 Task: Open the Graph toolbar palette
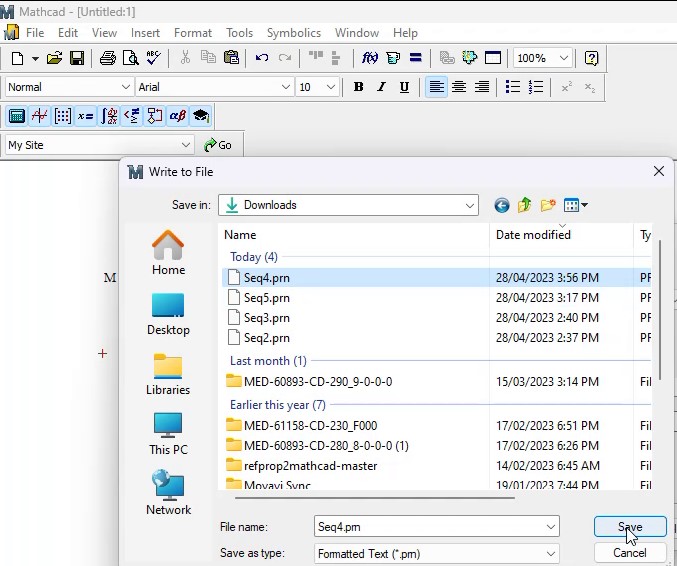pos(40,116)
